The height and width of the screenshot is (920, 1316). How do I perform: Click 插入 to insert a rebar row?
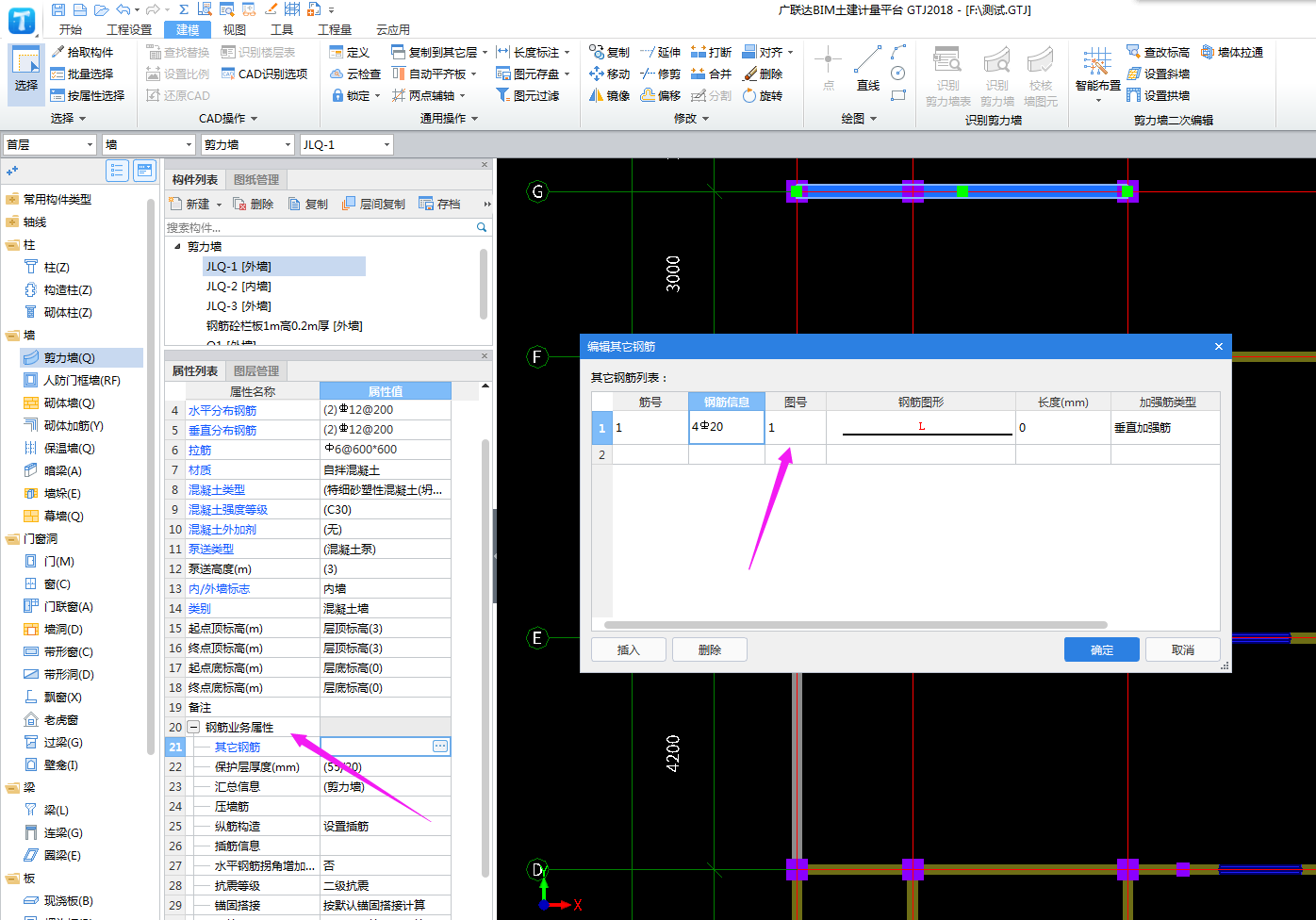click(x=629, y=649)
